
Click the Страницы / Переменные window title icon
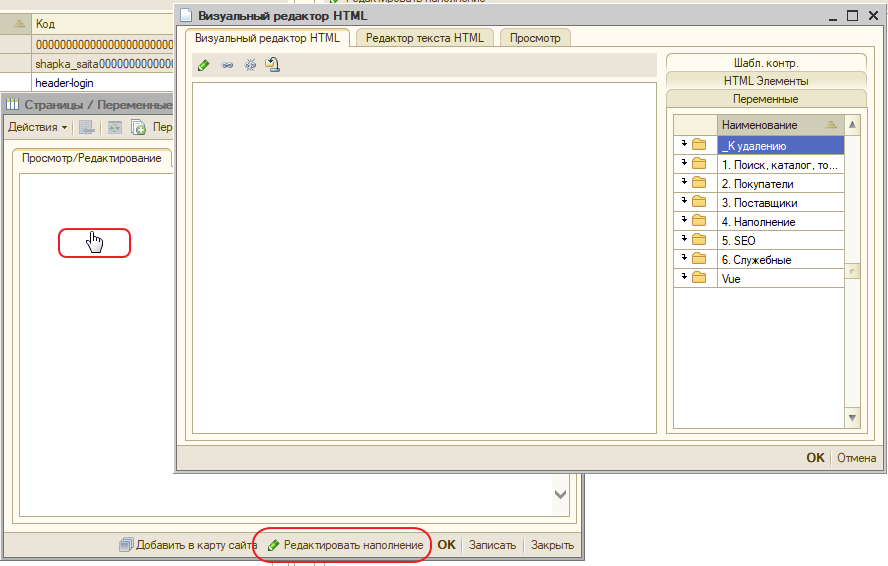point(12,104)
